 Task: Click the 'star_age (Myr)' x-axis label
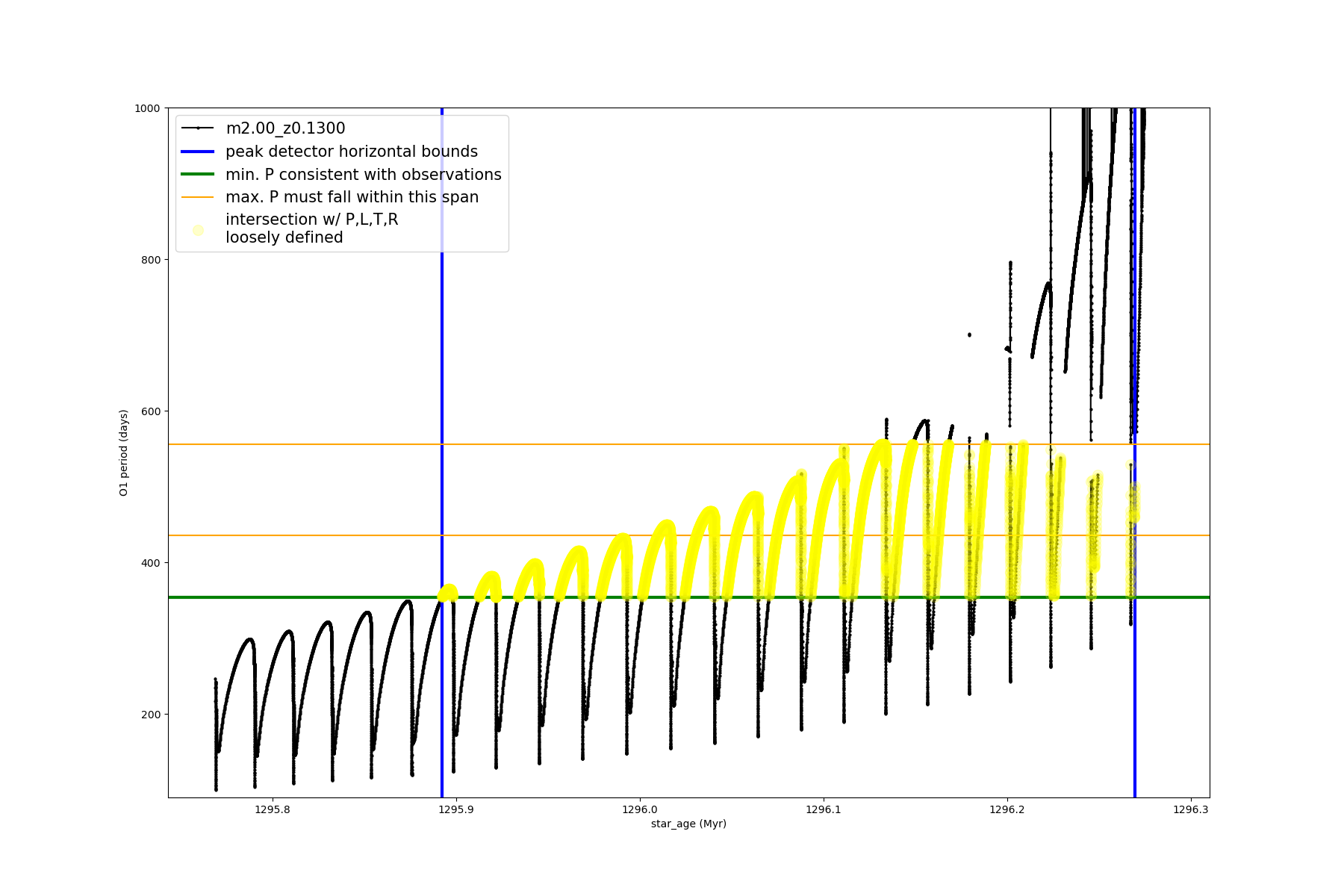688,824
